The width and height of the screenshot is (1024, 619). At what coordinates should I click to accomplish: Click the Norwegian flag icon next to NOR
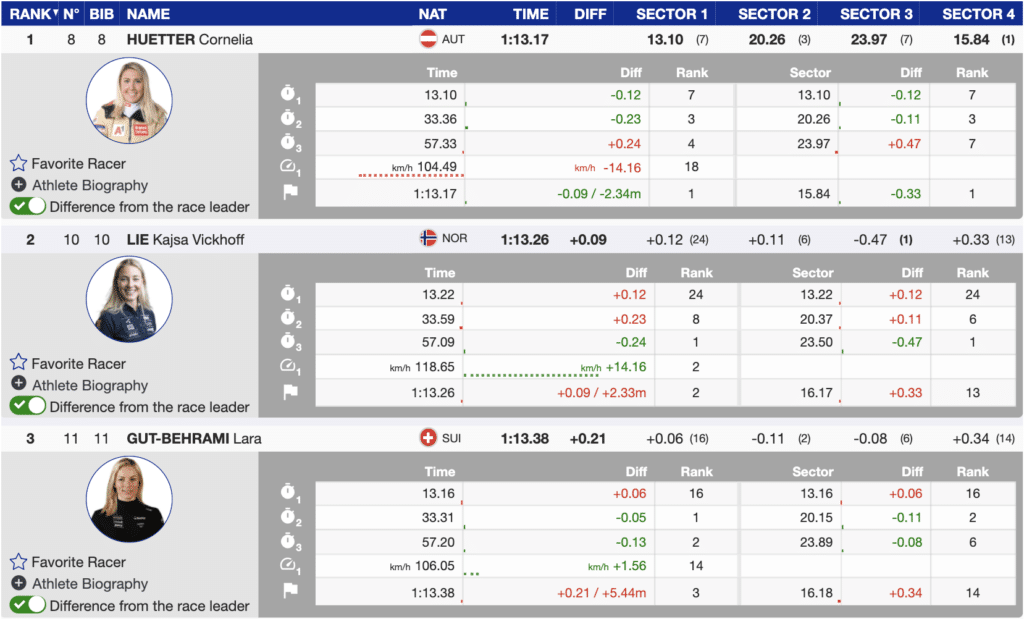pos(428,239)
